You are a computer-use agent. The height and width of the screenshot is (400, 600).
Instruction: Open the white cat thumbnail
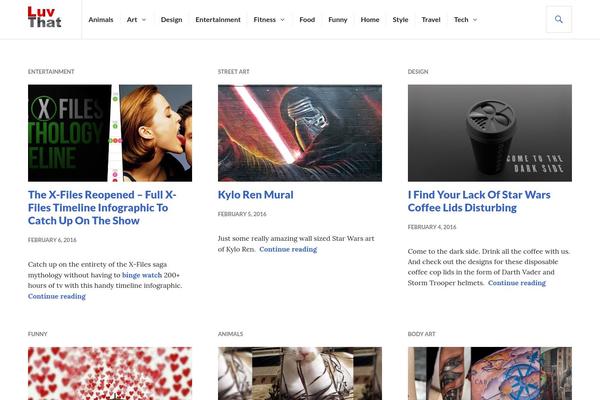tap(300, 374)
